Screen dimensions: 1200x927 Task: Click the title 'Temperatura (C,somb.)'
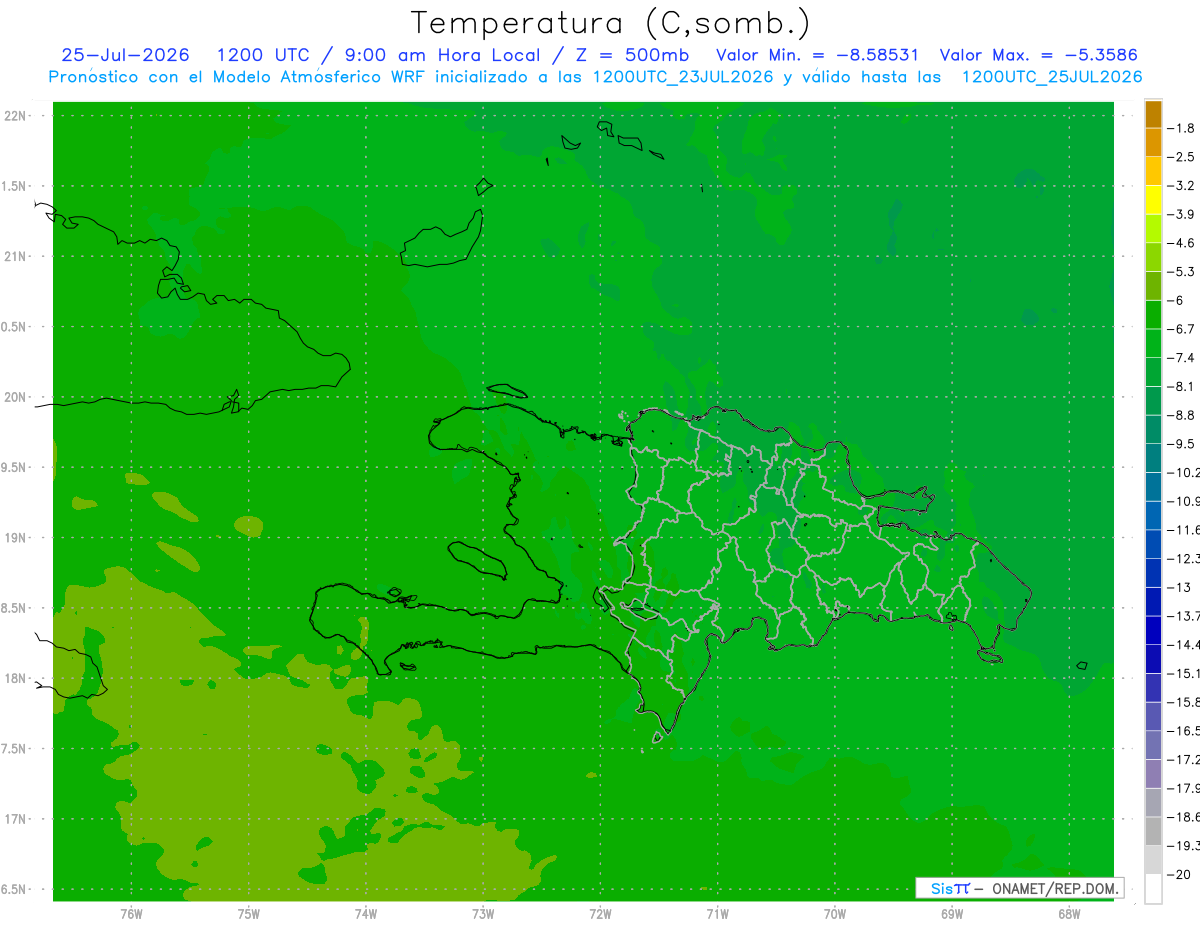(x=610, y=24)
